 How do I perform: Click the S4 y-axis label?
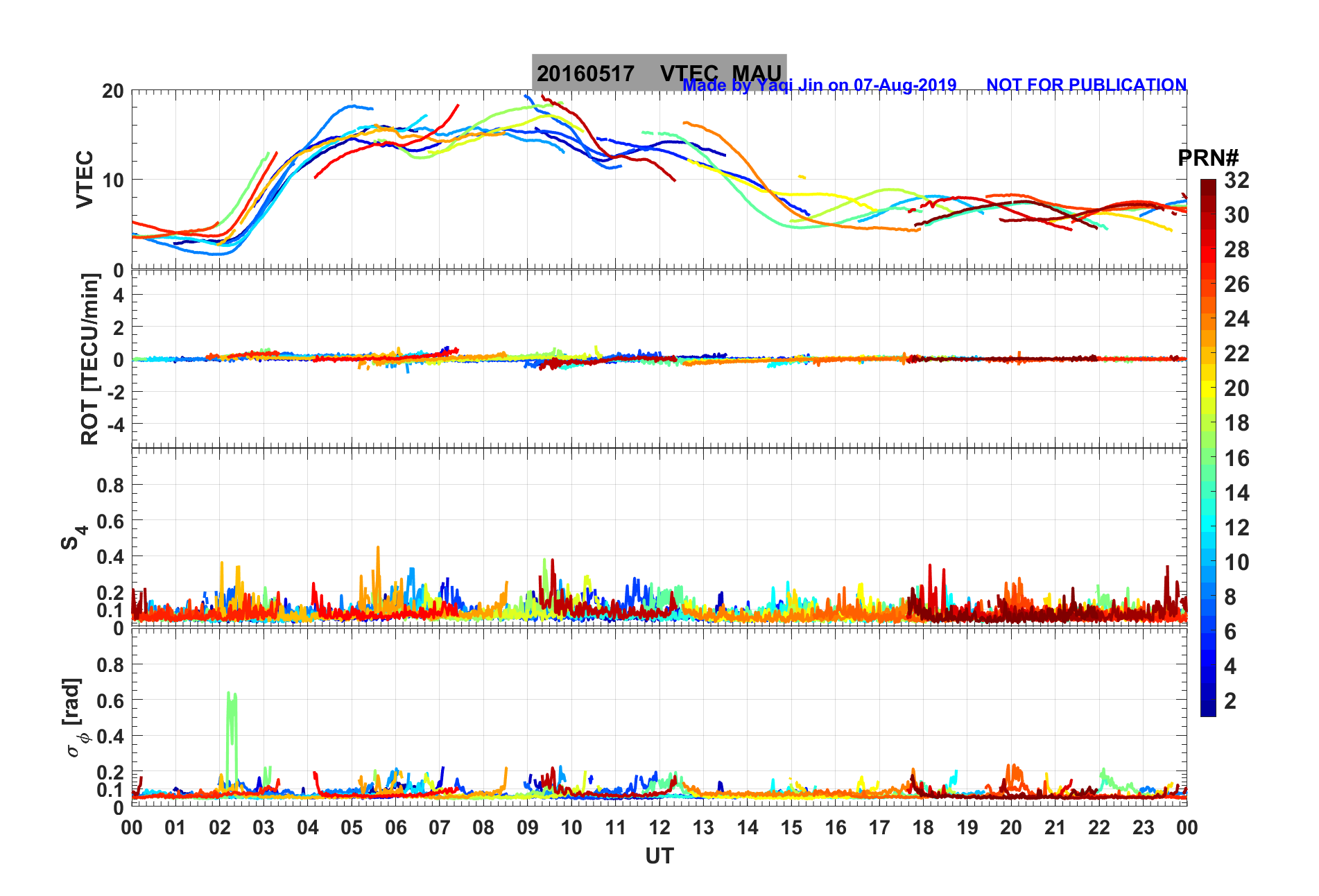coord(74,538)
